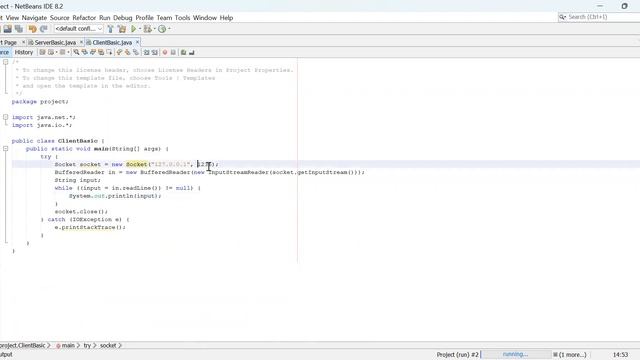Click the Shift Line Left icon
Image resolution: width=640 pixels, height=360 pixels.
coord(147,52)
